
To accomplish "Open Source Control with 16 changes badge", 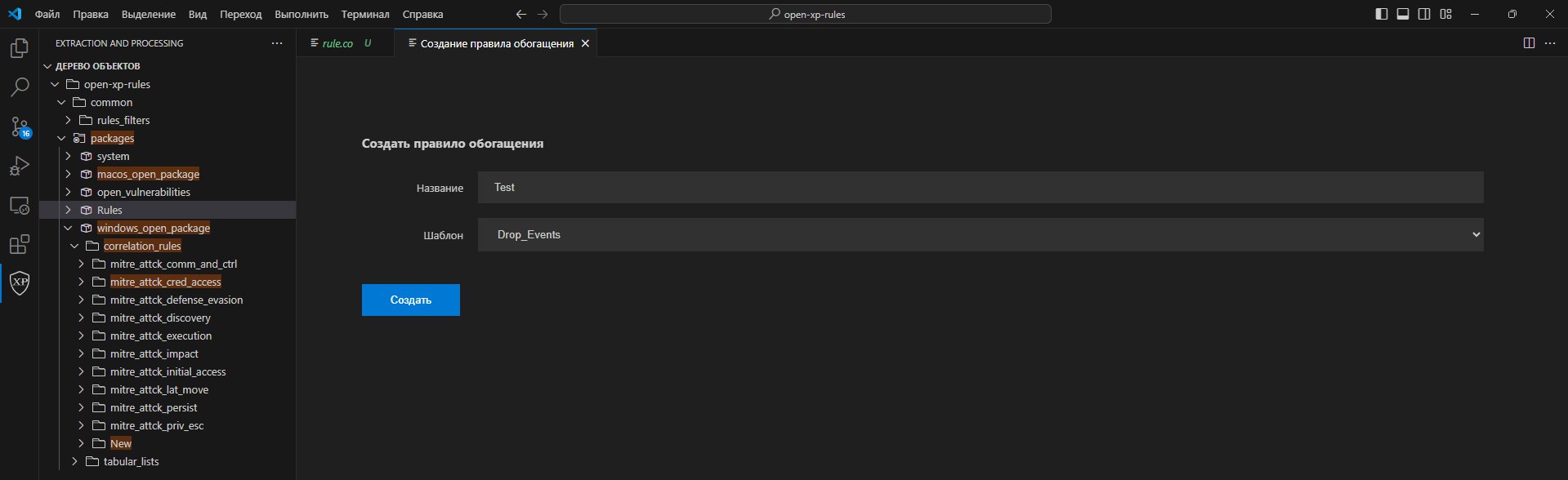I will pyautogui.click(x=20, y=127).
